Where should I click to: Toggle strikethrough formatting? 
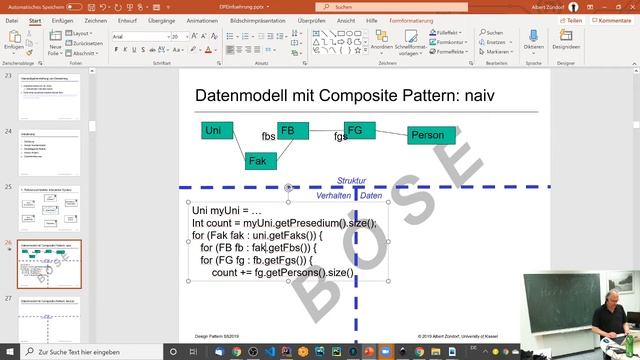click(152, 50)
